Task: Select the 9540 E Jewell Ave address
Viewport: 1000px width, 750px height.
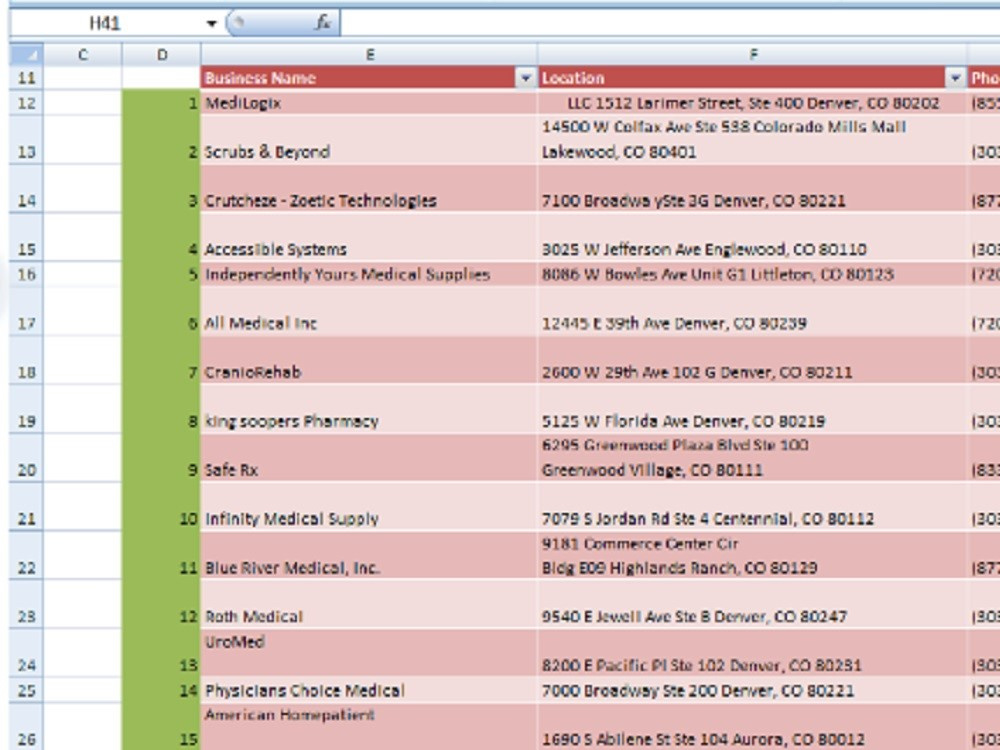Action: coord(753,604)
